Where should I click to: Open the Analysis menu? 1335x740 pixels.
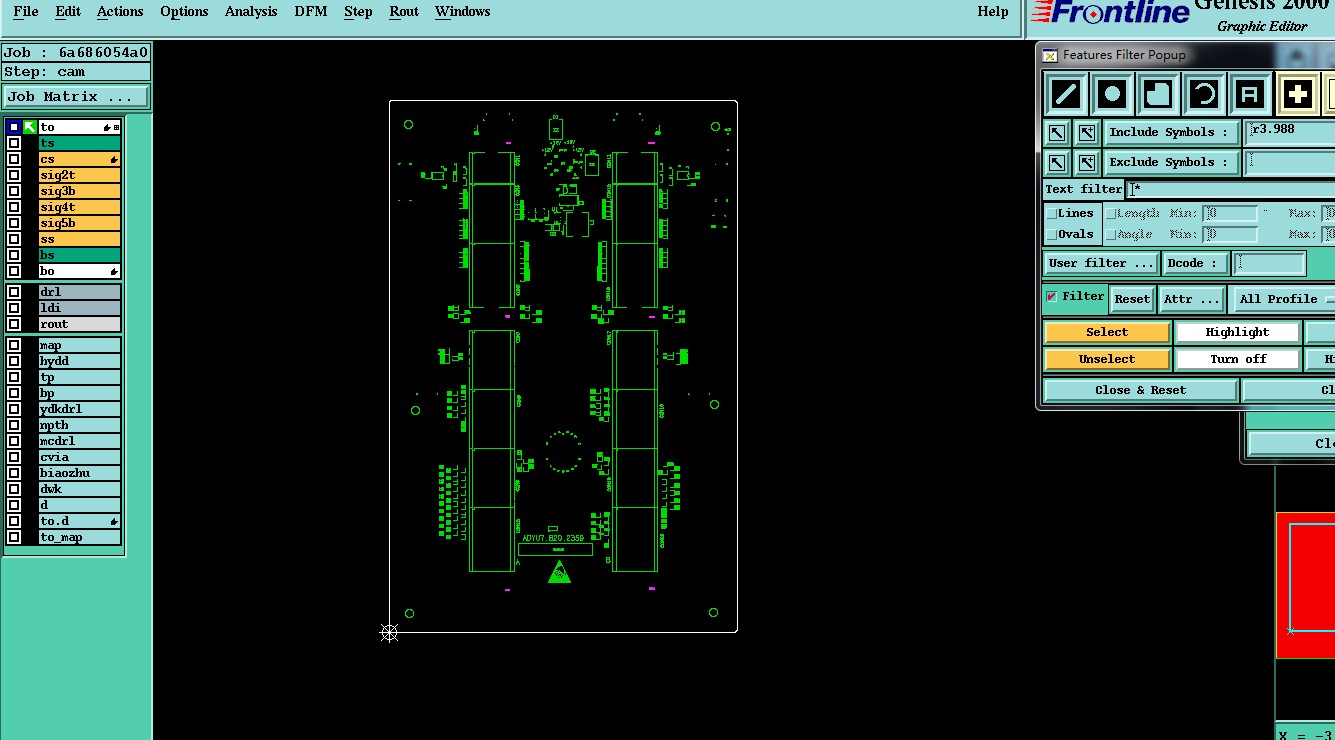[x=251, y=12]
